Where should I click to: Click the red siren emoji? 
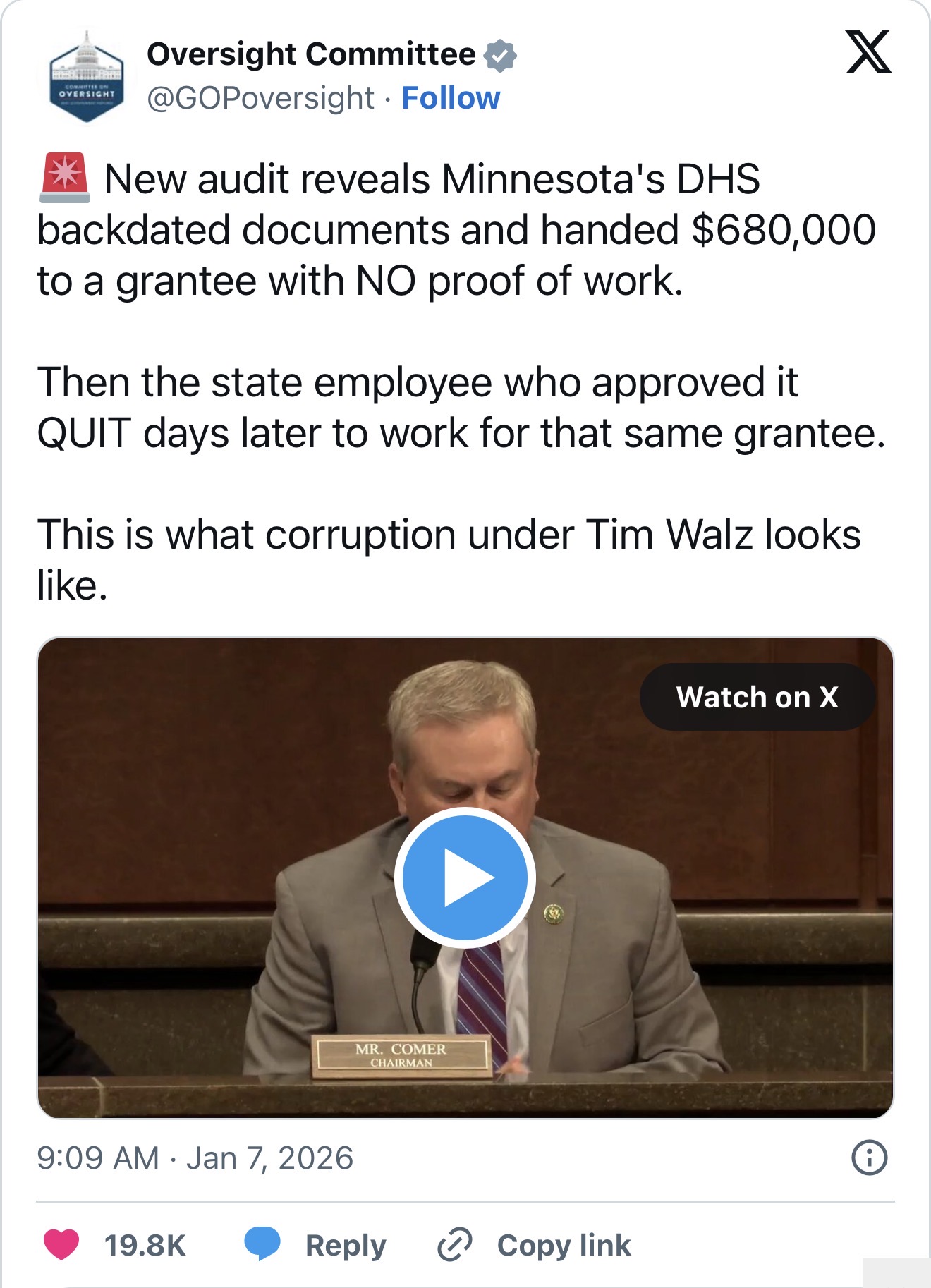click(65, 178)
